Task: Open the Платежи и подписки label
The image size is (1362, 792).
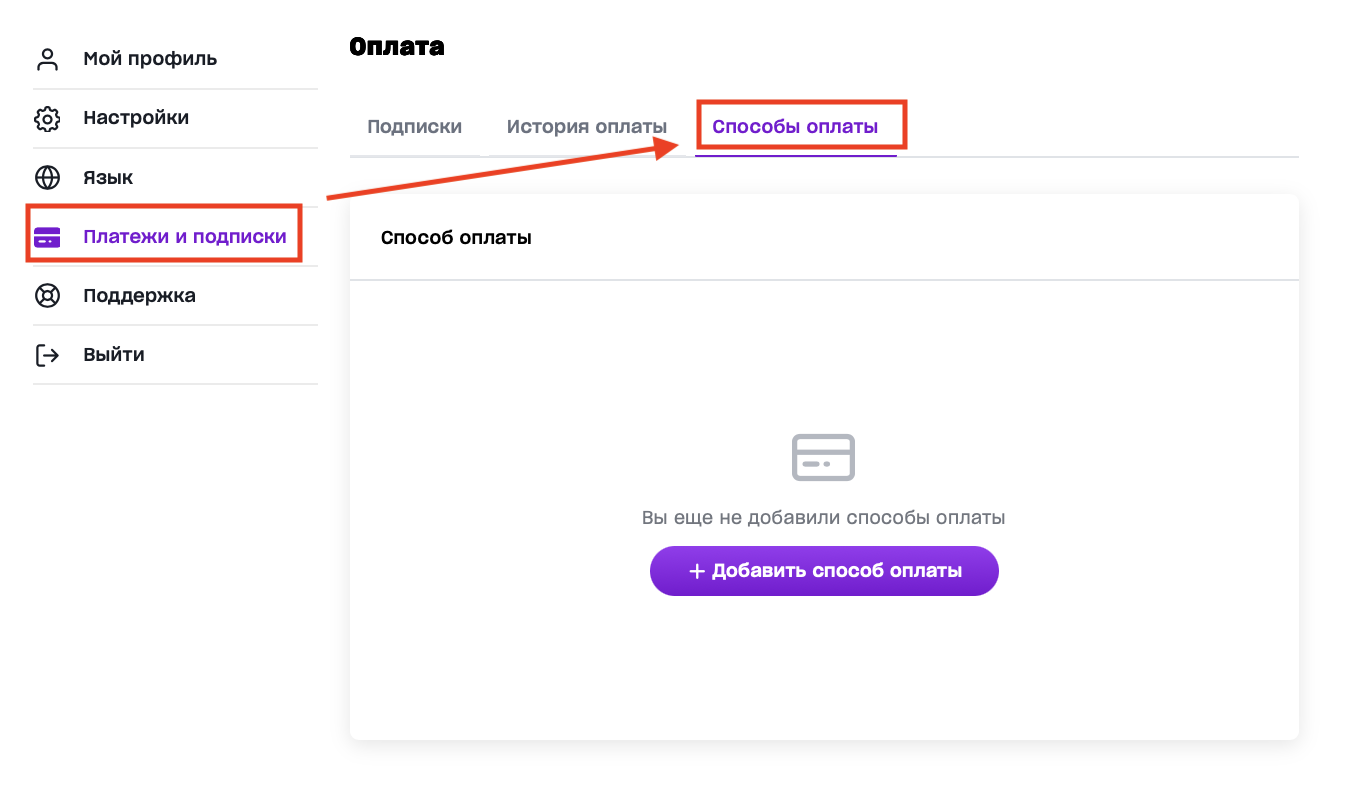Action: click(x=185, y=237)
